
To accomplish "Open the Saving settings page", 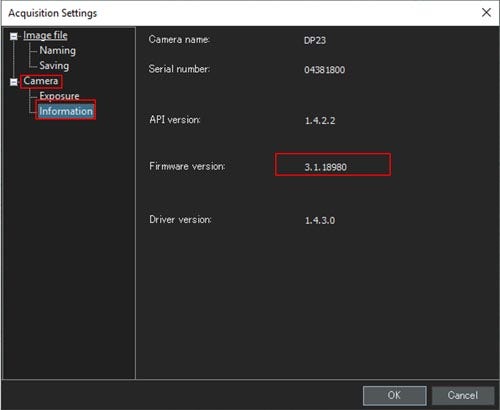I will click(x=54, y=66).
